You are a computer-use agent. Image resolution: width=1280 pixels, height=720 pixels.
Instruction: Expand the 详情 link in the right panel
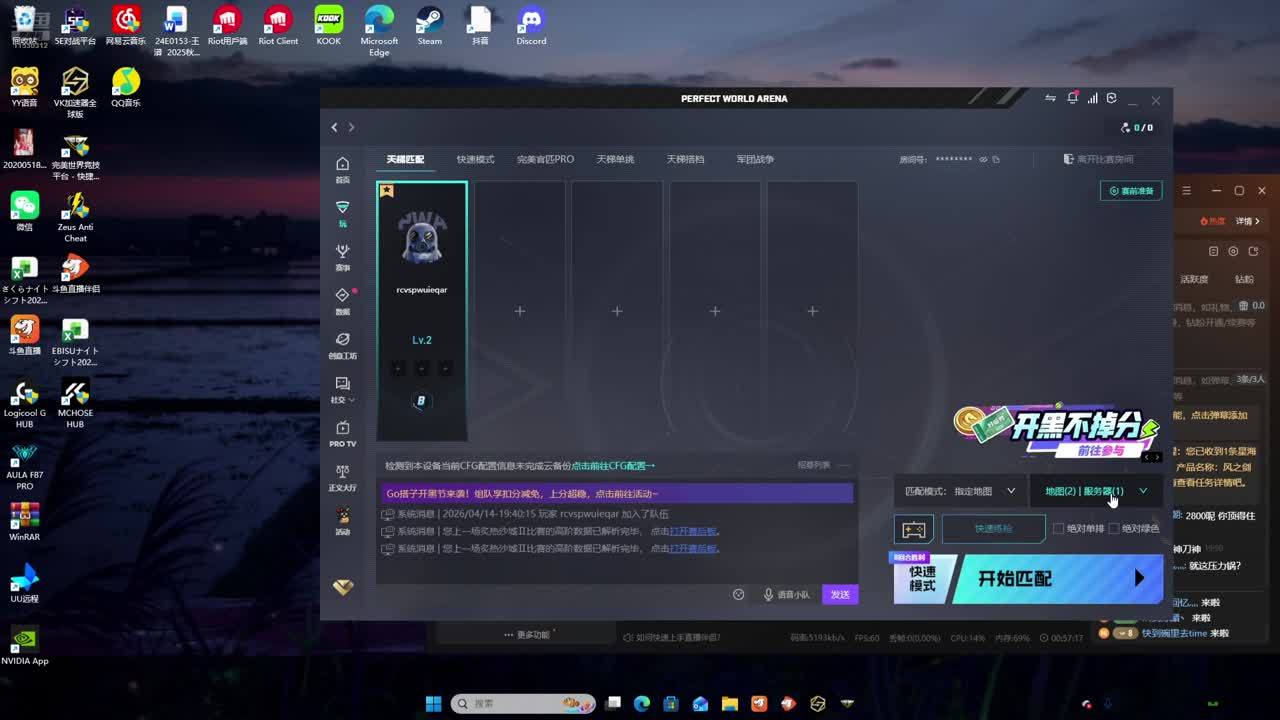pyautogui.click(x=1248, y=221)
